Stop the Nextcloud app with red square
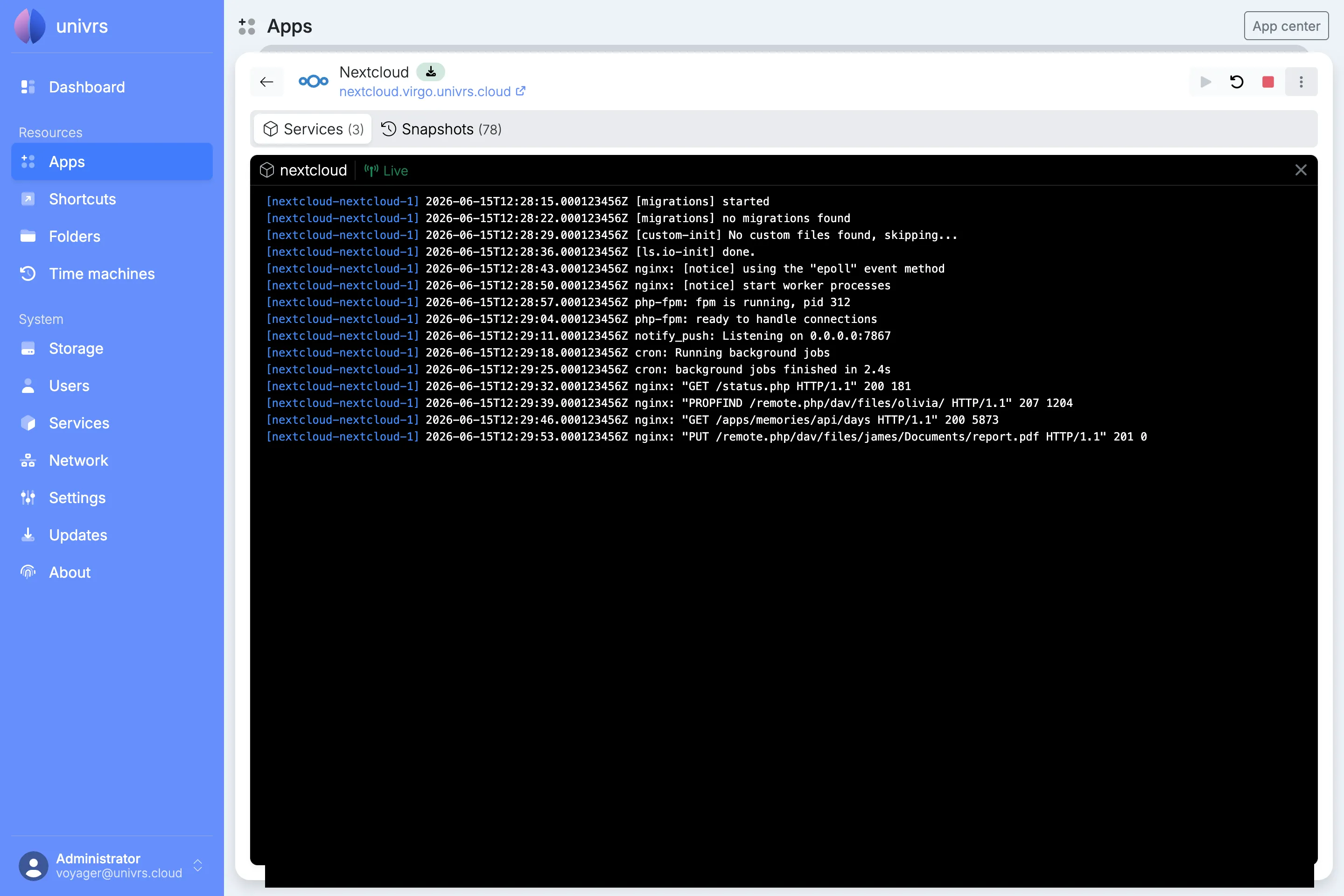The image size is (1344, 896). (1268, 82)
